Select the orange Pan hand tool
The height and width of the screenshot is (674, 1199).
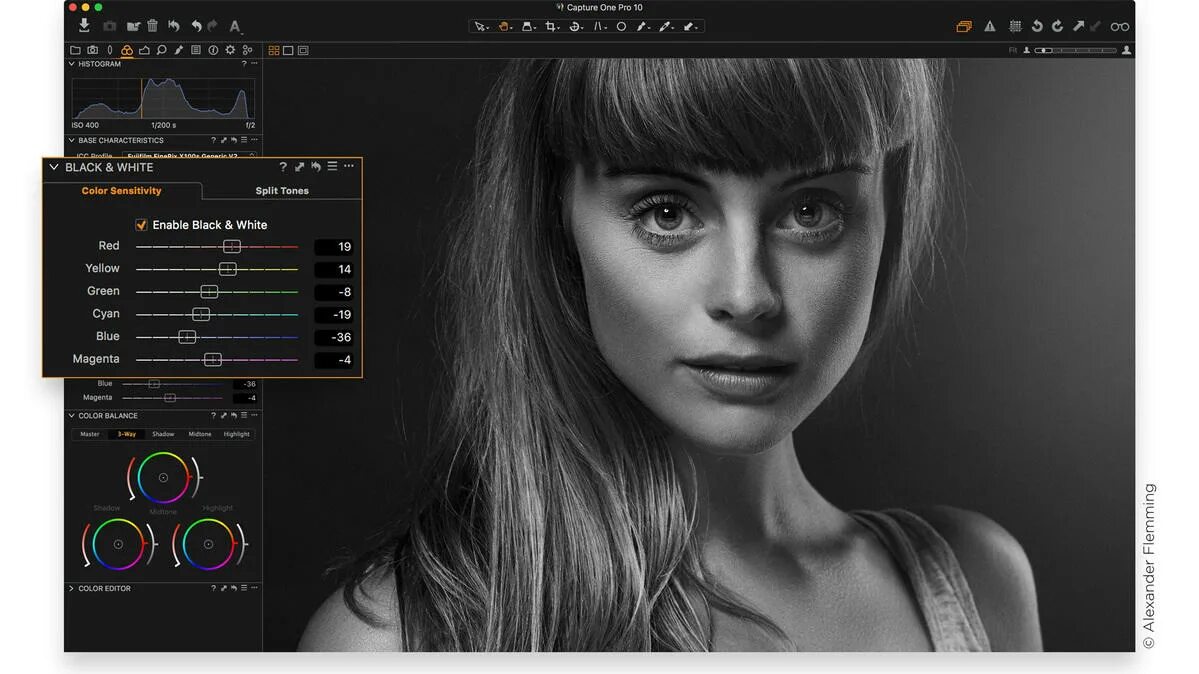[x=504, y=26]
